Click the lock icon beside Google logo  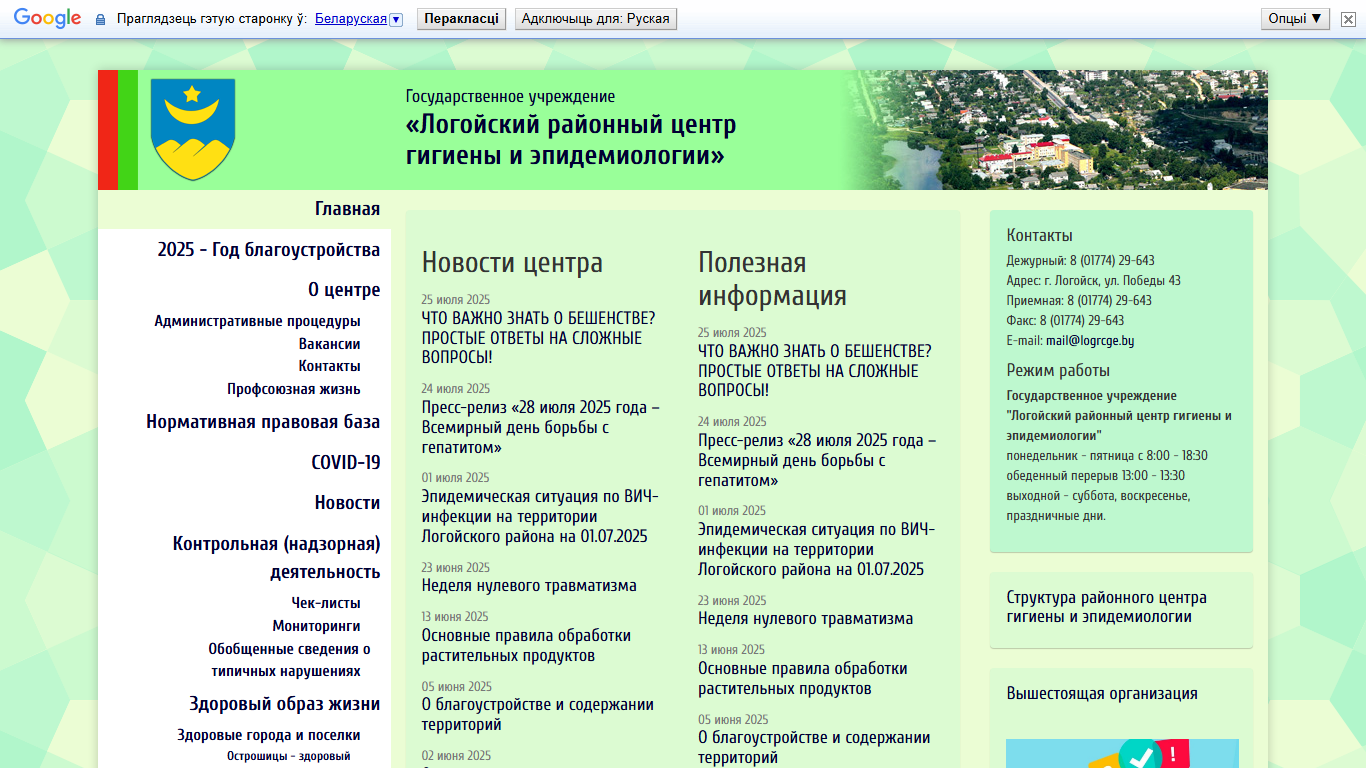tap(100, 19)
